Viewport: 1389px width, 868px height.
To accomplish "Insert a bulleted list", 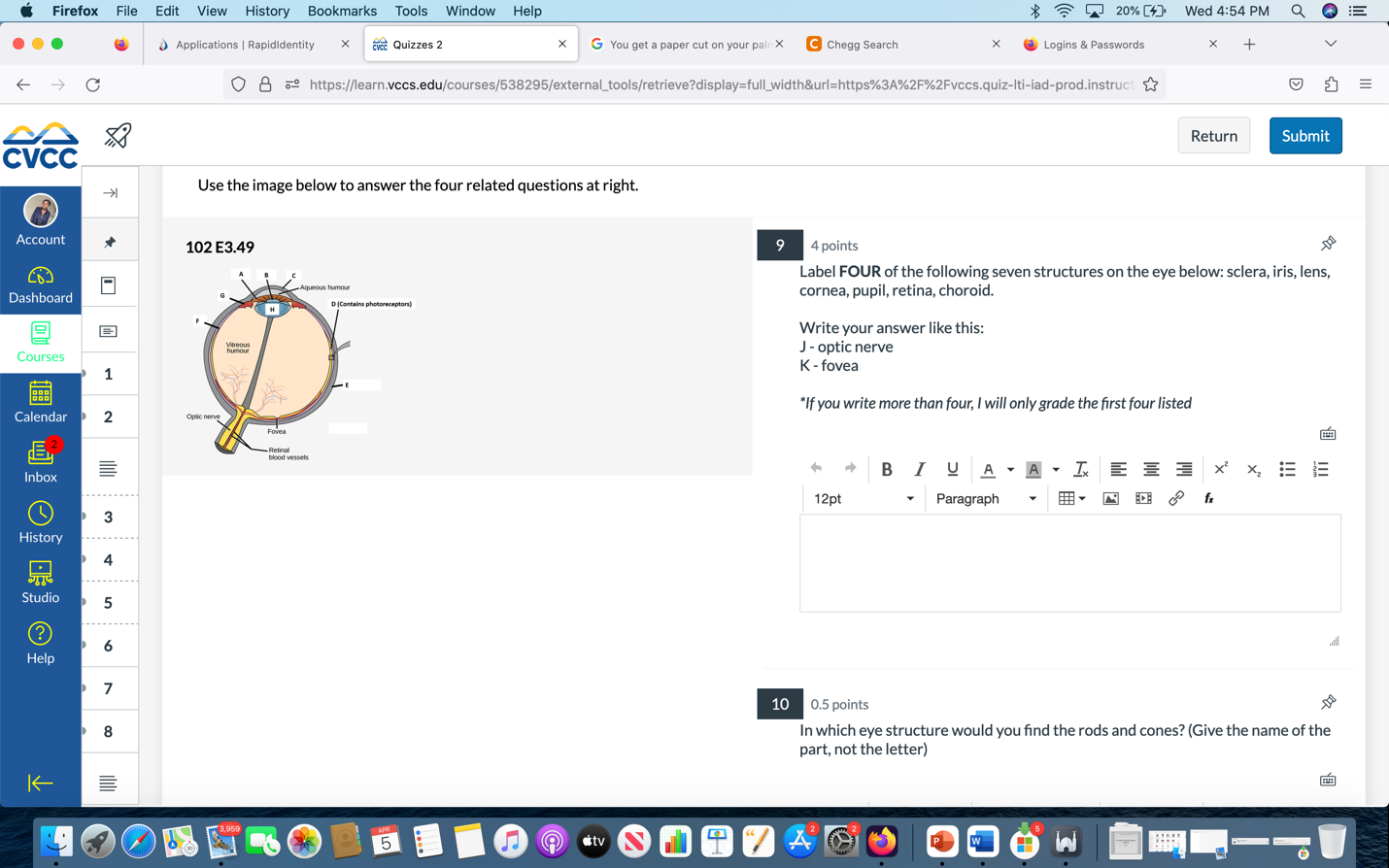I will tap(1287, 469).
